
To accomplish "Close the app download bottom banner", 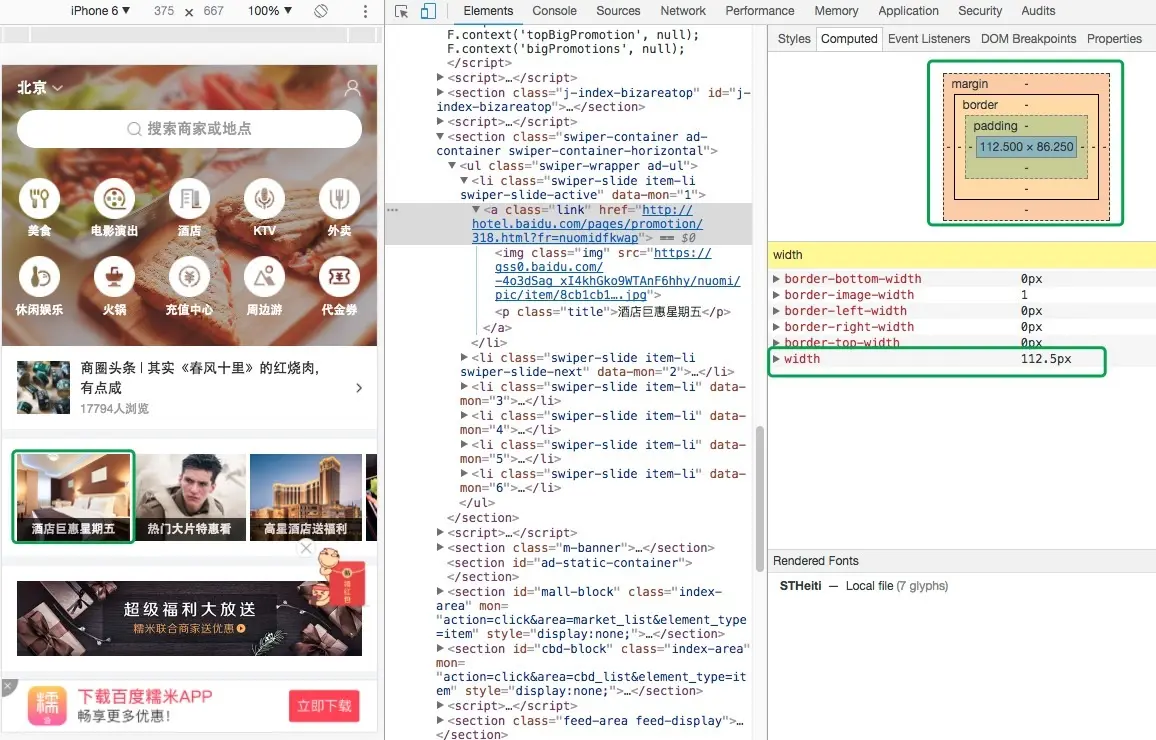I will [x=7, y=686].
